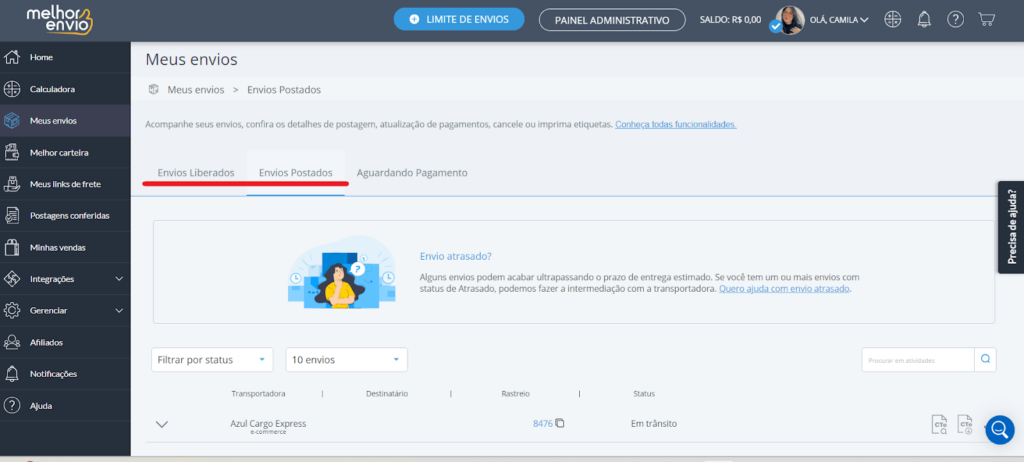
Task: Click the user profile avatar
Action: 789,20
